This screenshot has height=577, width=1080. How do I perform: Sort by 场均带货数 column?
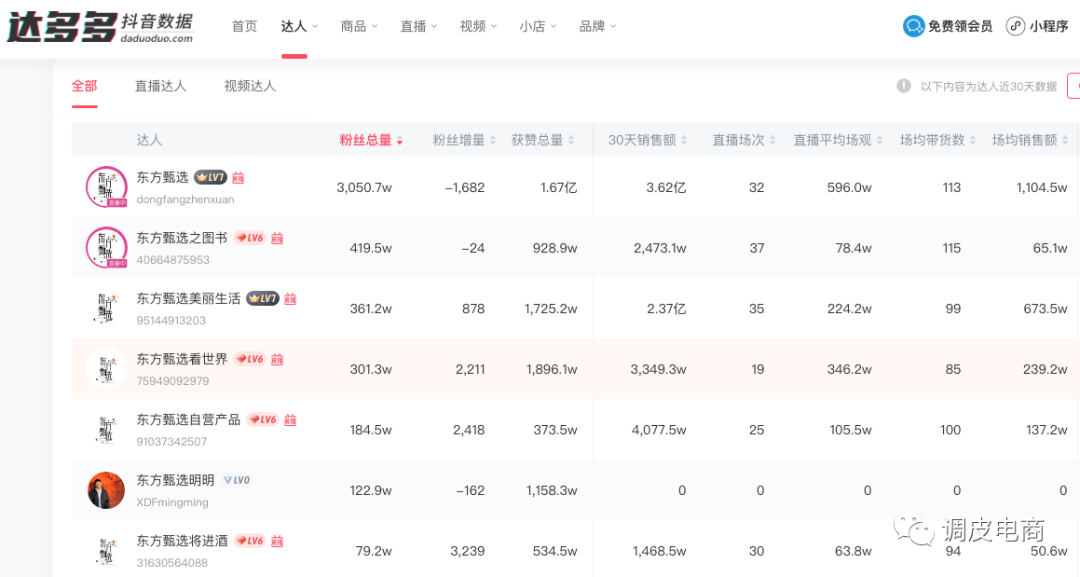click(937, 140)
